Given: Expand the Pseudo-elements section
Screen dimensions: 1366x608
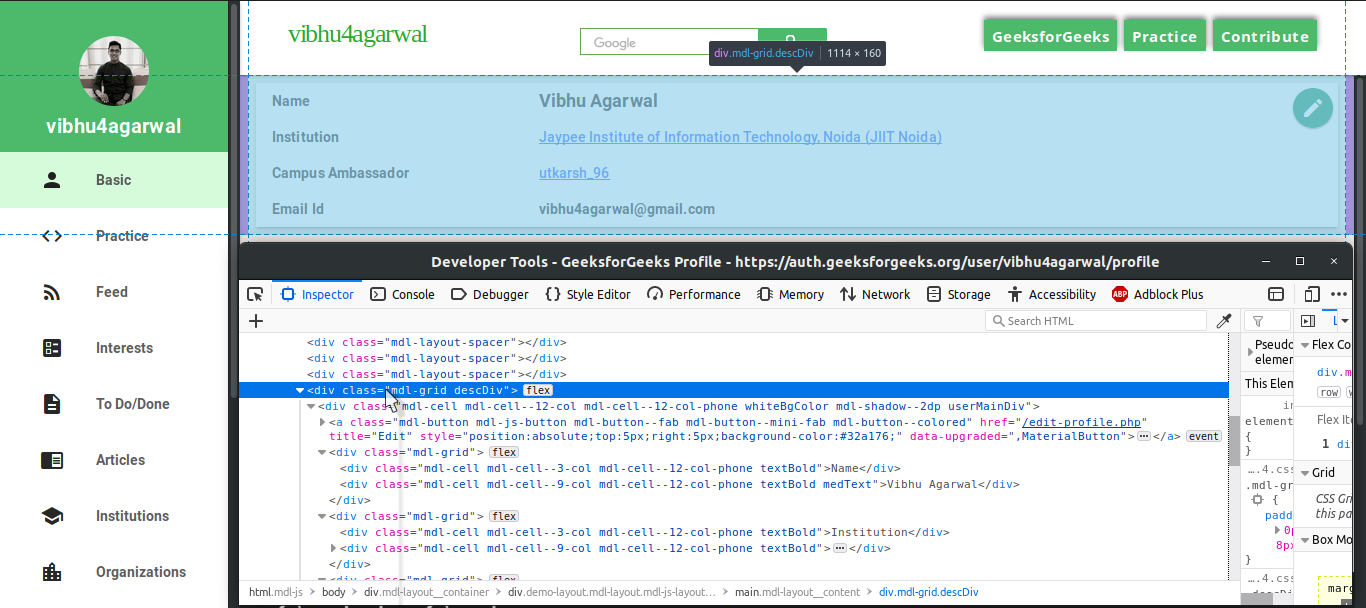Looking at the screenshot, I should point(1250,351).
